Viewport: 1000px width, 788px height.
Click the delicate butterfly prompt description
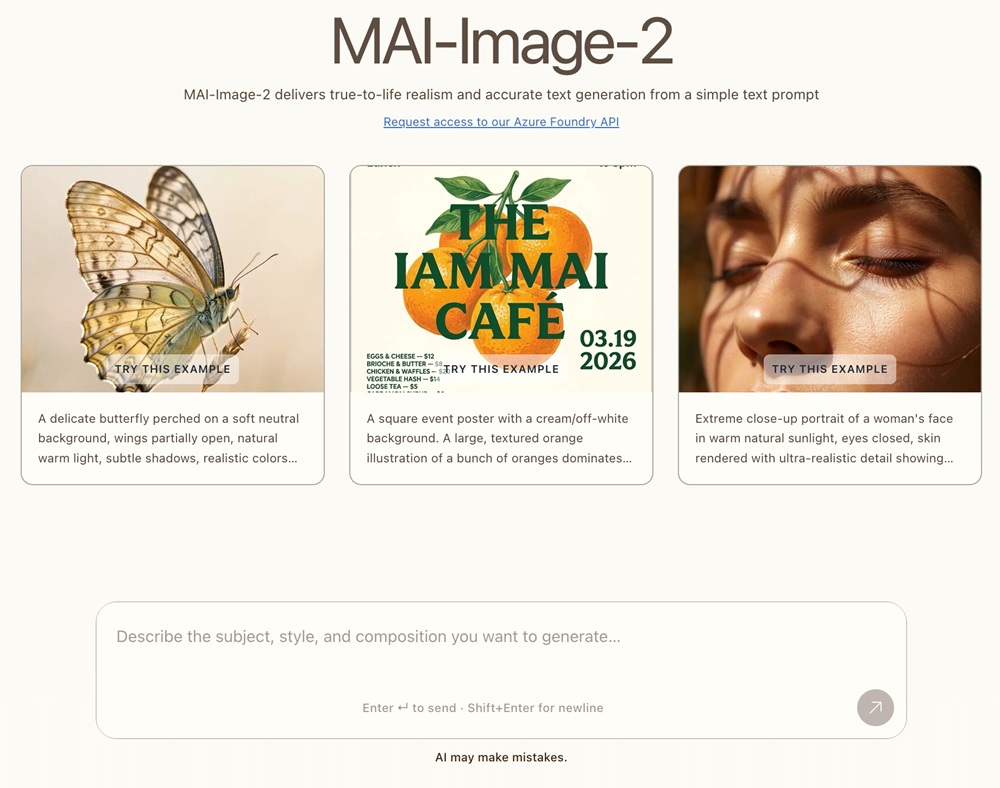(168, 439)
